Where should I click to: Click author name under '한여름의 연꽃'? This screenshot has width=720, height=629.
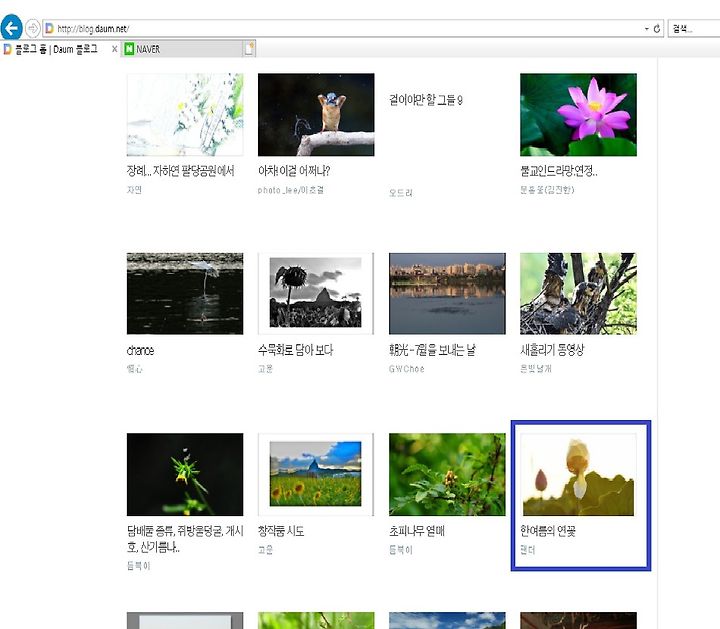coord(528,550)
